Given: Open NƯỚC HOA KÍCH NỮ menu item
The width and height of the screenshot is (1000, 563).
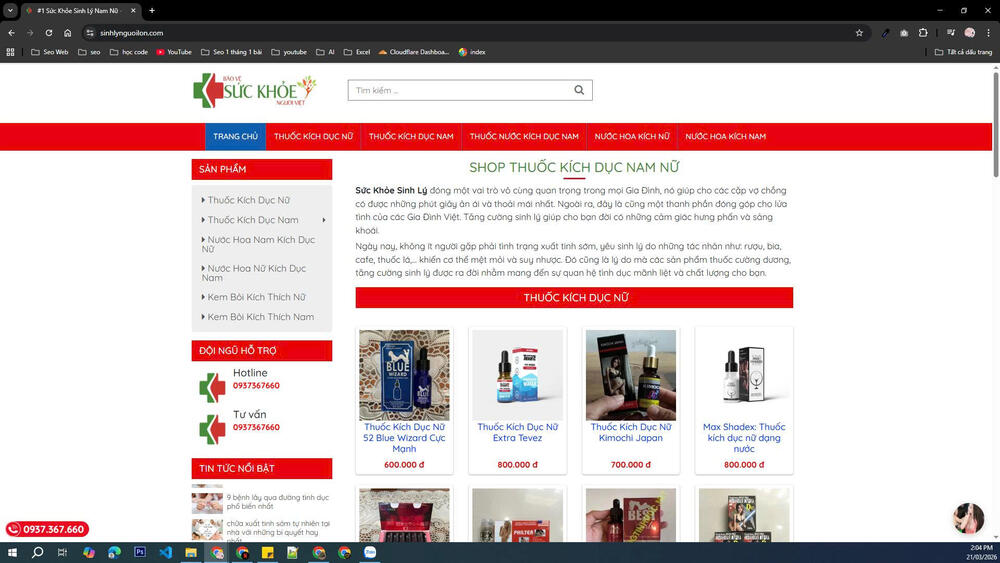Looking at the screenshot, I should pyautogui.click(x=632, y=136).
